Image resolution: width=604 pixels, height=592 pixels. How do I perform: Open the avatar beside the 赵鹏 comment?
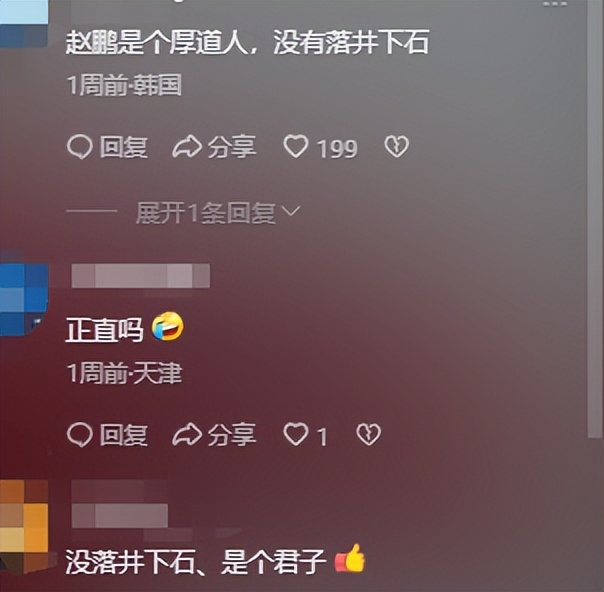point(24,25)
